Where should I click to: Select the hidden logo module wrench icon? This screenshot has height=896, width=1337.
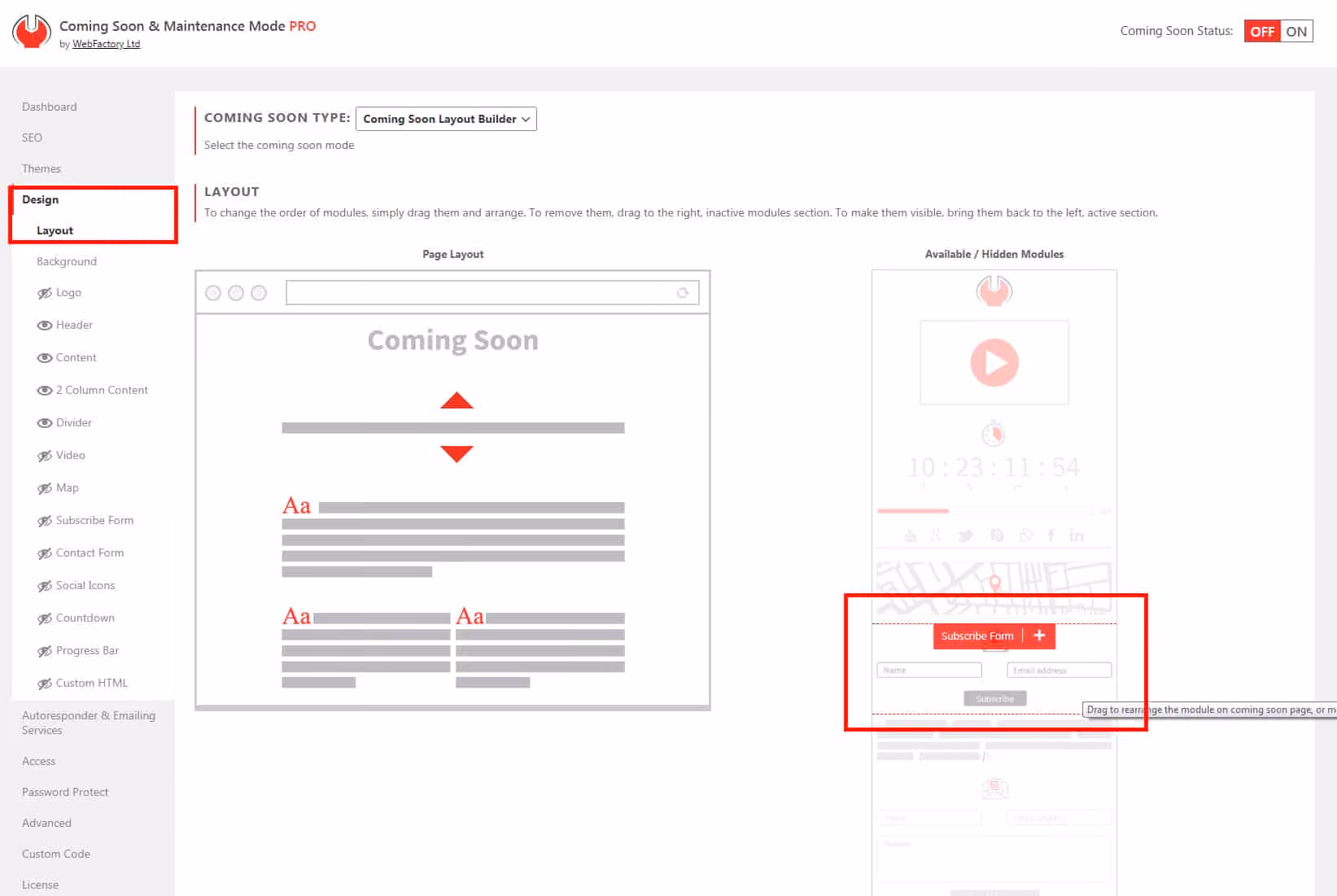994,291
